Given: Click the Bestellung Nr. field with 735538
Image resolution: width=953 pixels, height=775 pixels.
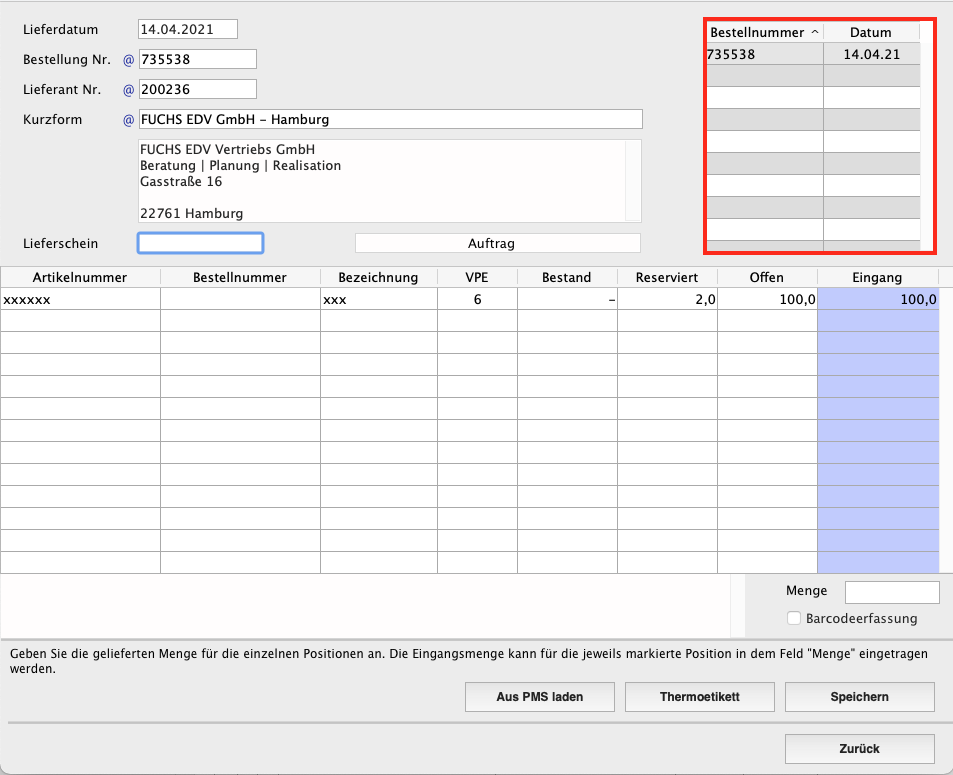Looking at the screenshot, I should [198, 59].
